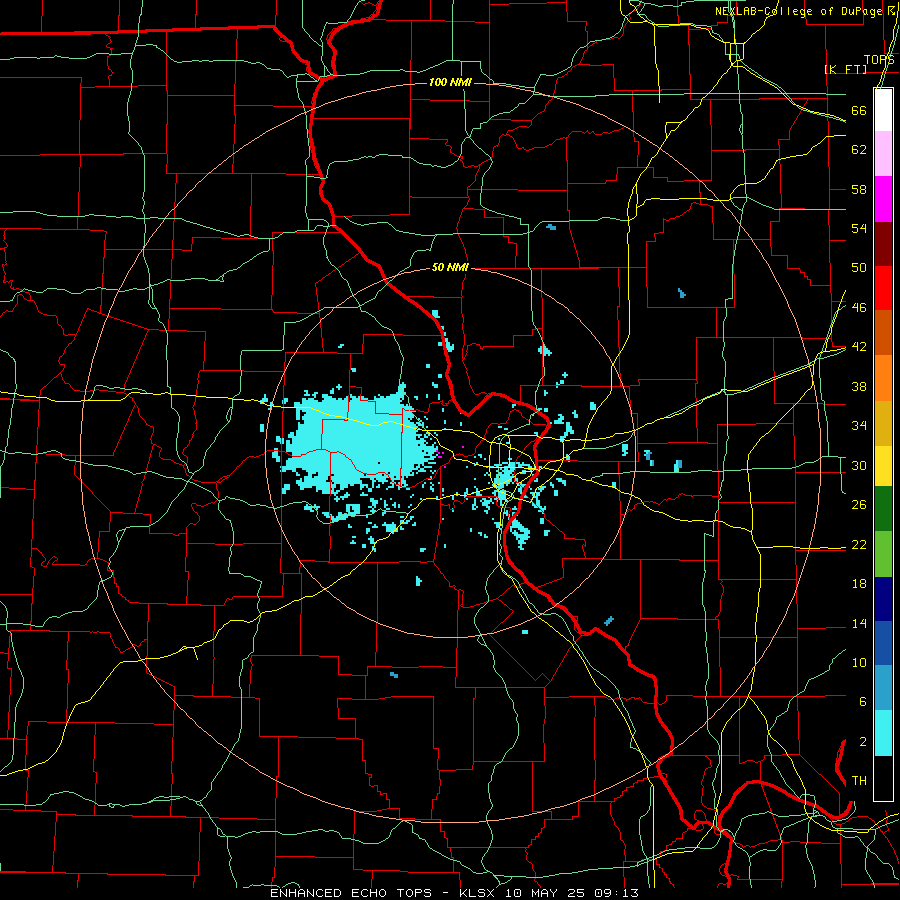This screenshot has width=900, height=900.
Task: Select the dark orange legend swatch
Action: coord(883,333)
